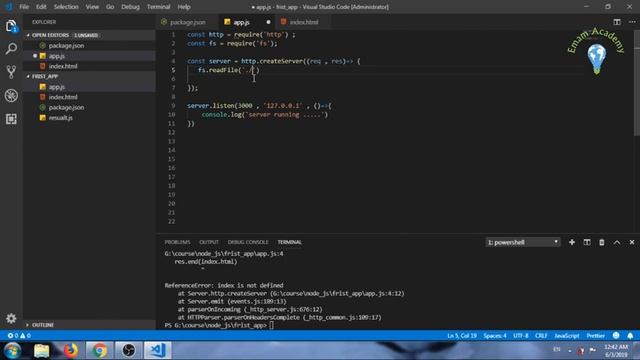Change encoding via UTF-8 status item
The height and width of the screenshot is (360, 640).
point(520,336)
